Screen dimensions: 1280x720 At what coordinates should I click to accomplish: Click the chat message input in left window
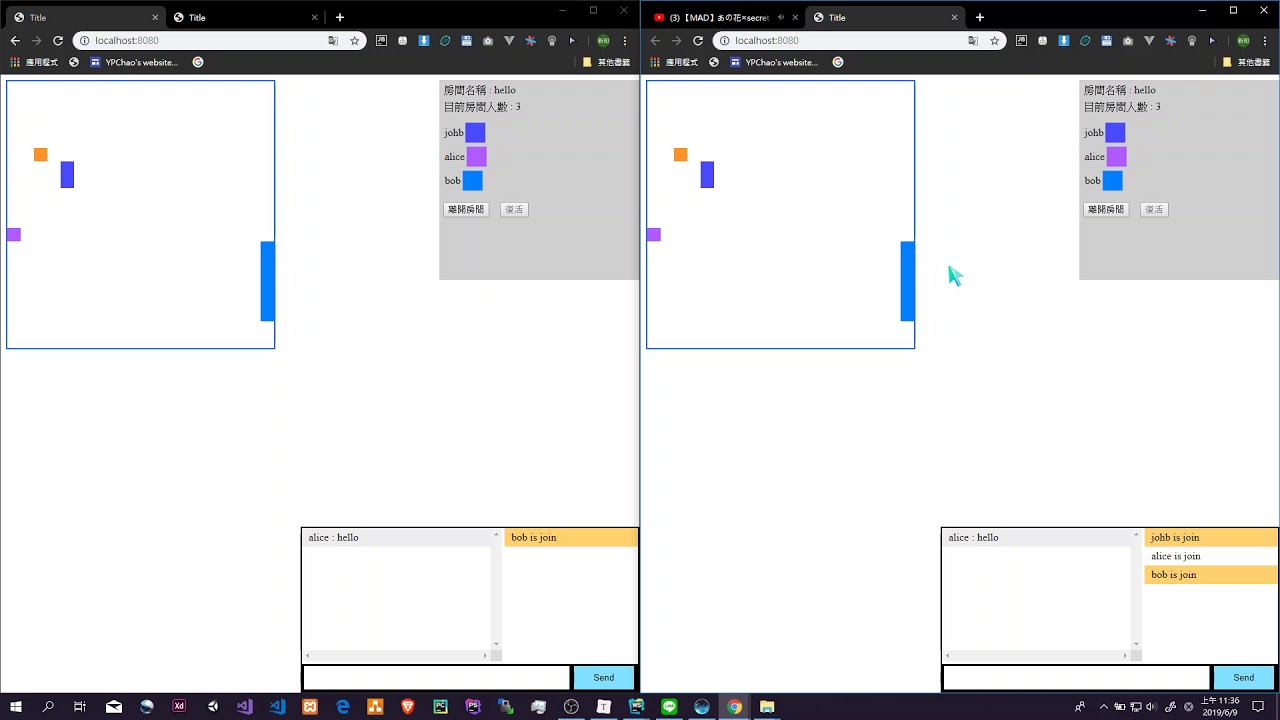(x=437, y=678)
